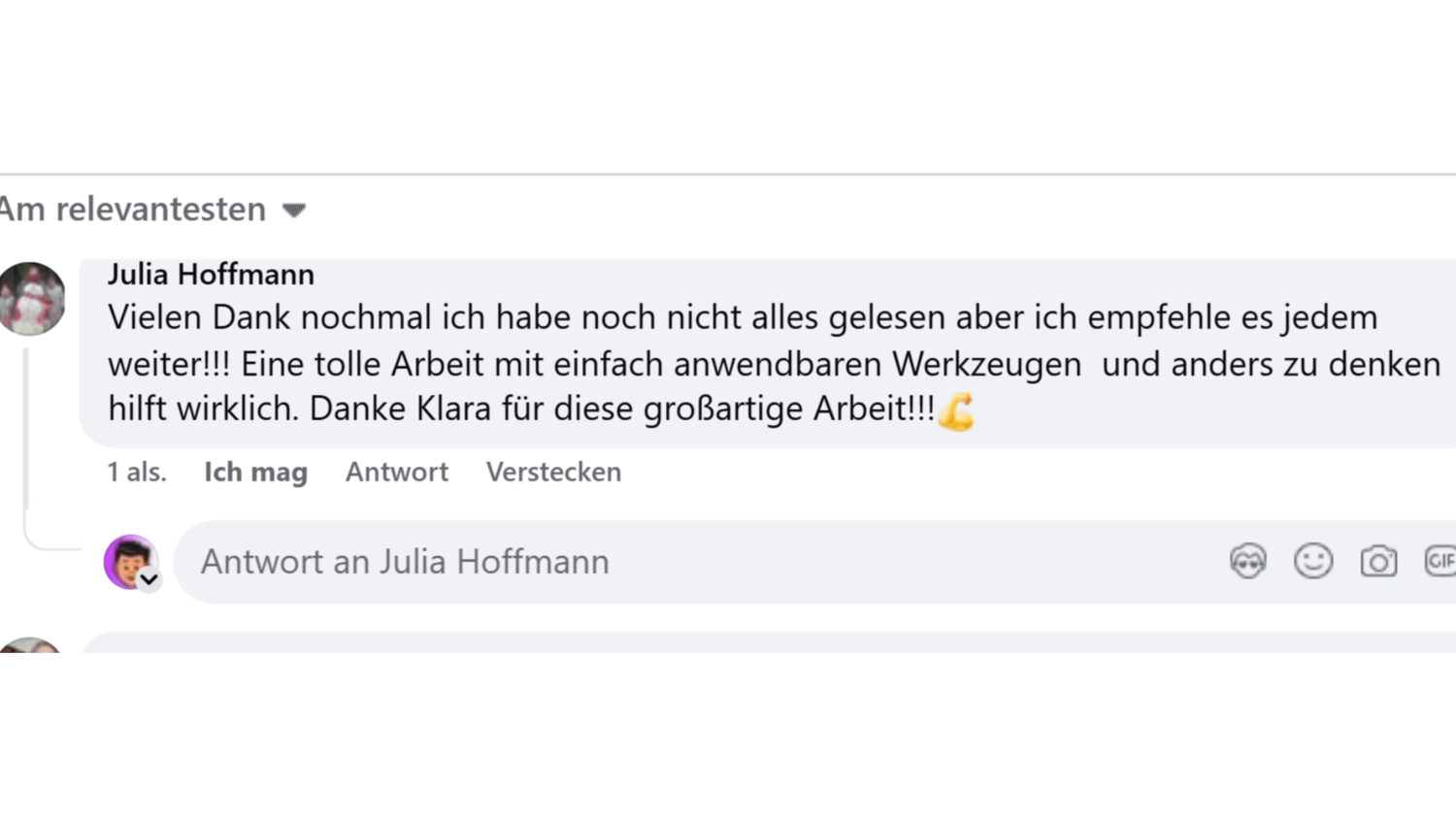Click the arrow beside Am relevantesten

point(294,210)
